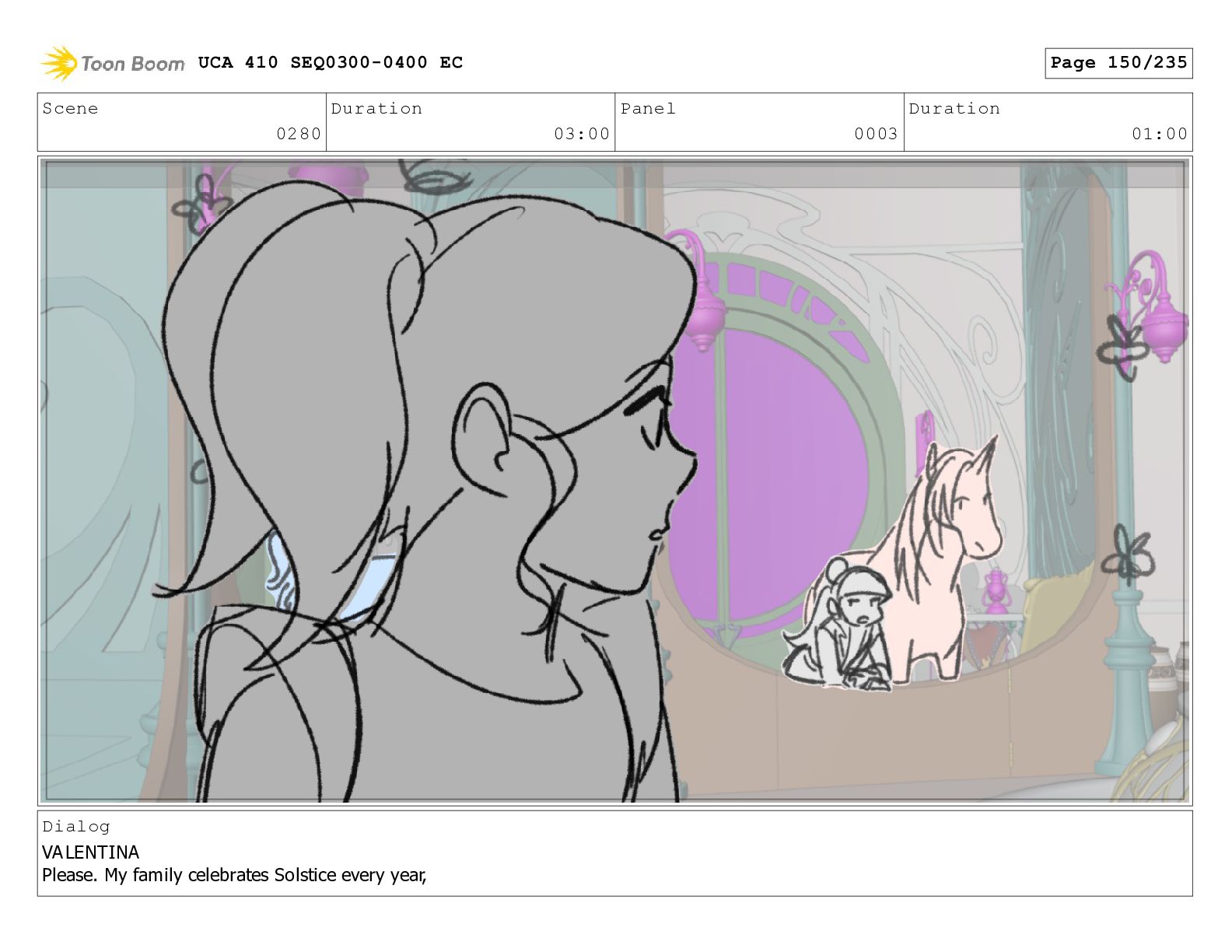This screenshot has width=1232, height=952.
Task: Click the Page 150/235 indicator box
Action: (1118, 63)
